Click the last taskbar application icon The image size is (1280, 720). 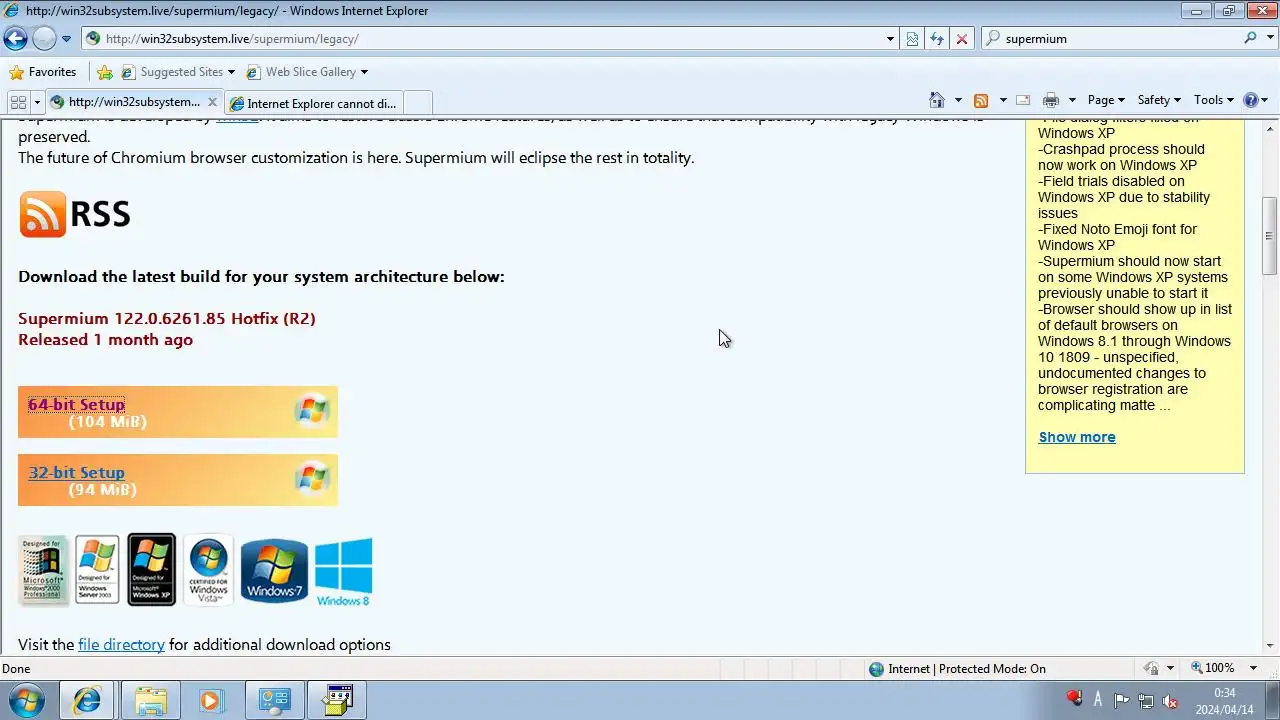336,701
